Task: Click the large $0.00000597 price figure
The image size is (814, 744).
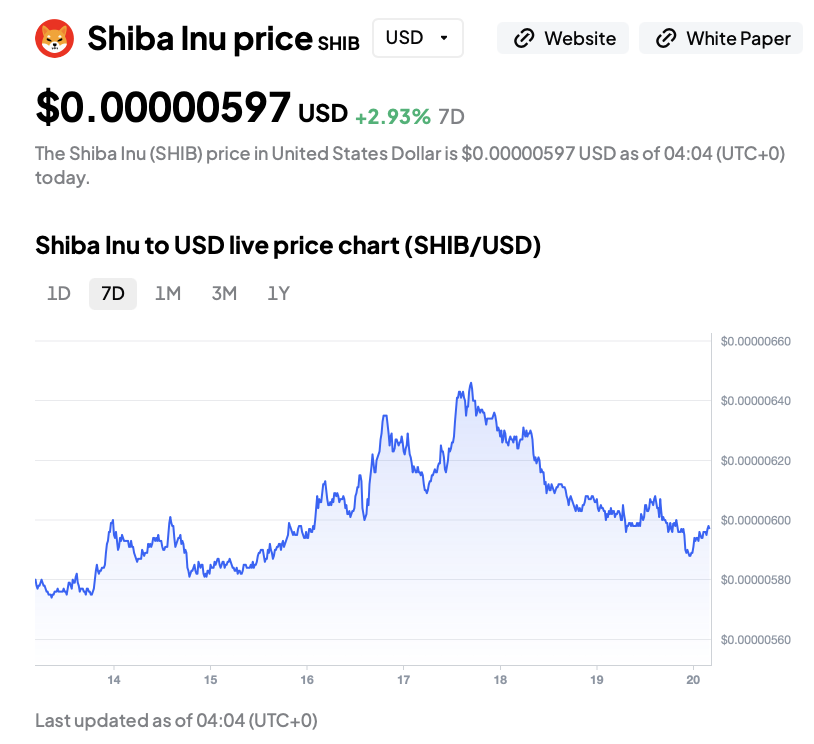Action: pyautogui.click(x=163, y=108)
